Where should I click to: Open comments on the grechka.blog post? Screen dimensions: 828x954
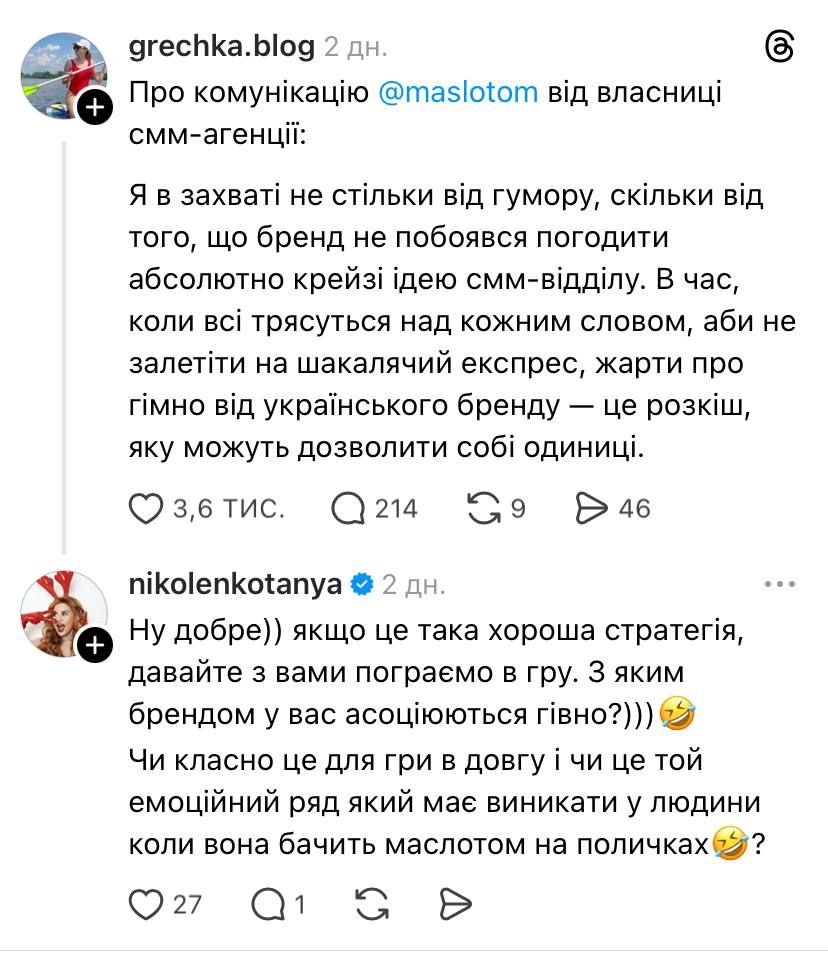coord(348,509)
